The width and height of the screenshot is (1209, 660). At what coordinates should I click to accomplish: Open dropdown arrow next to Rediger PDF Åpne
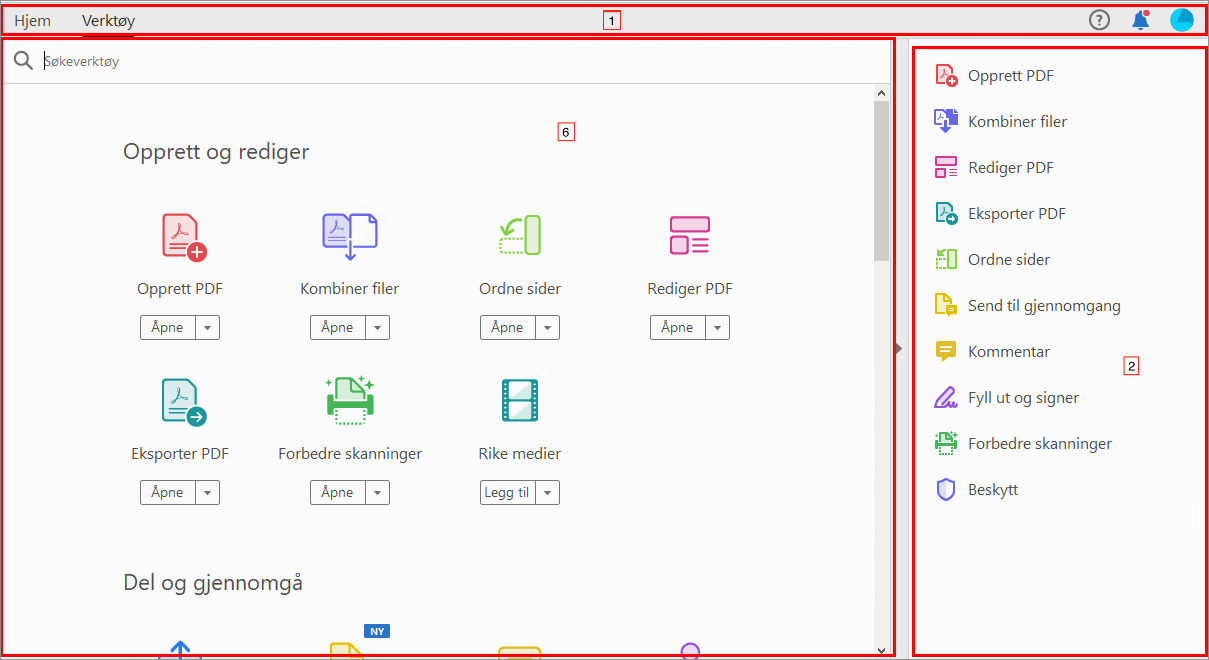(717, 328)
